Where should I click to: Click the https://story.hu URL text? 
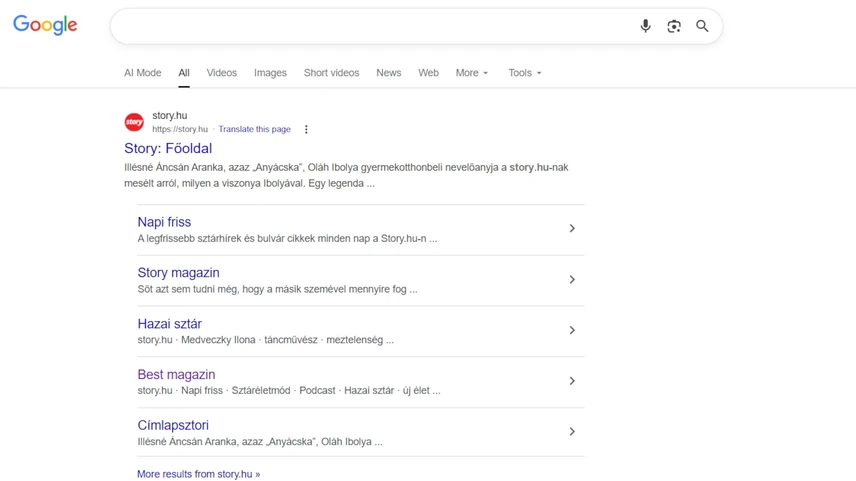pyautogui.click(x=180, y=129)
